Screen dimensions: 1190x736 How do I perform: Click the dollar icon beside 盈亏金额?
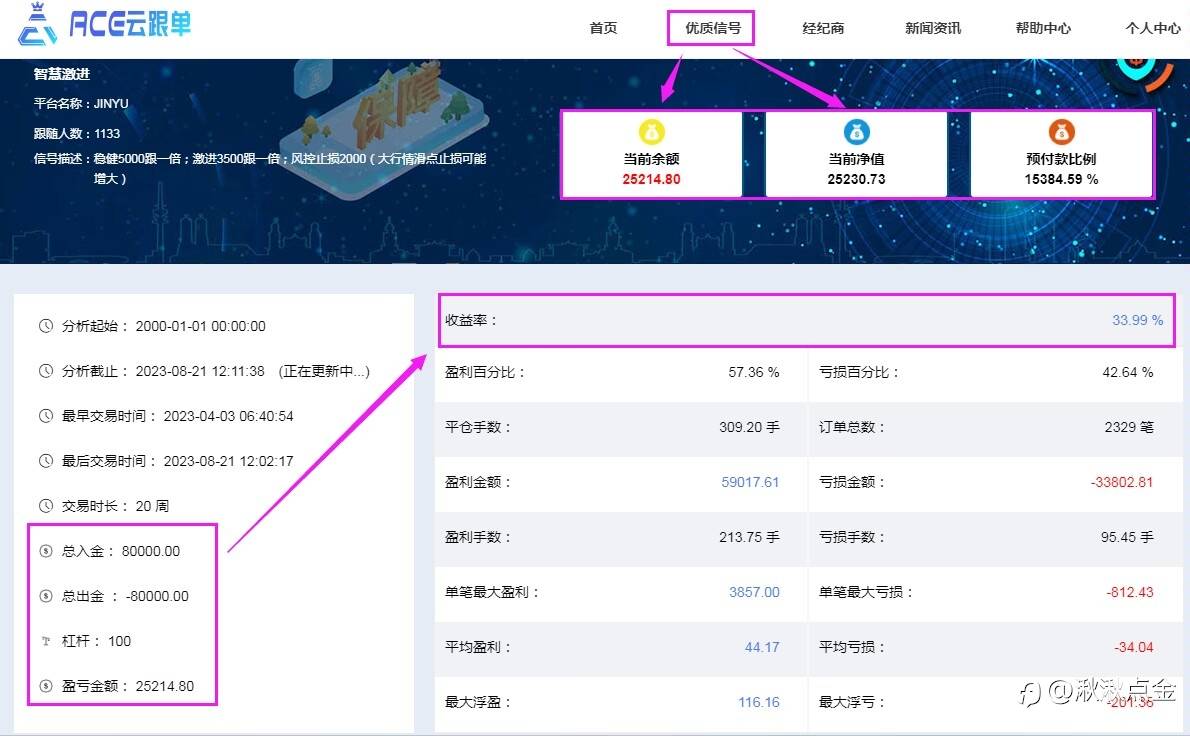46,686
